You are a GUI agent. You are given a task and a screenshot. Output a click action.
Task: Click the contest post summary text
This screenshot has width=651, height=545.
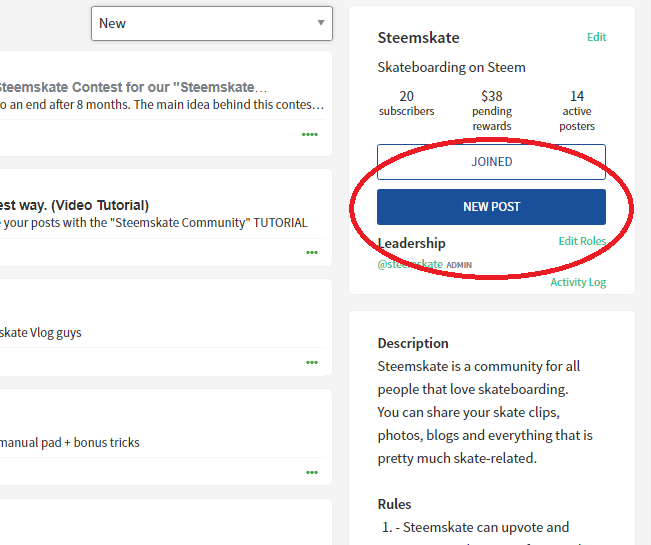coord(162,105)
